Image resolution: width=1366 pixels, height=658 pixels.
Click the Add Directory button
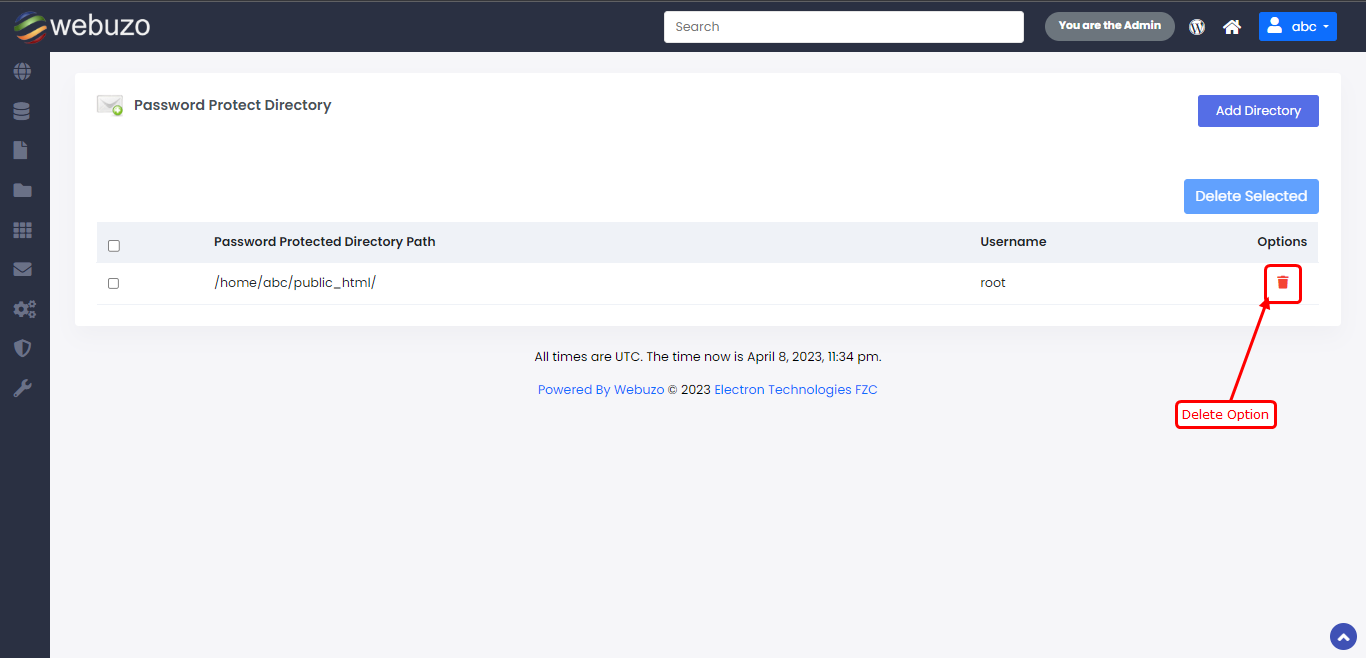(1257, 111)
